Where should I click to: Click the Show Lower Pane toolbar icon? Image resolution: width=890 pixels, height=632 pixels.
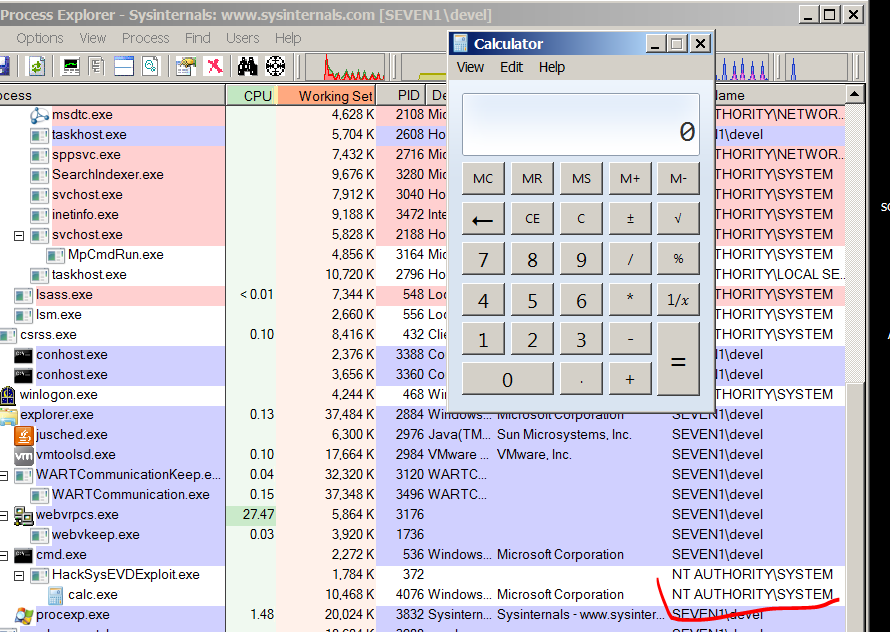pyautogui.click(x=123, y=67)
